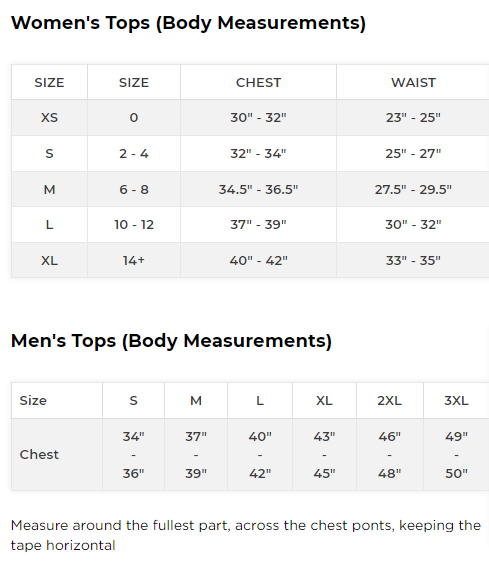Image resolution: width=489 pixels, height=565 pixels.
Task: Click the women's M size cell
Action: coord(49,190)
